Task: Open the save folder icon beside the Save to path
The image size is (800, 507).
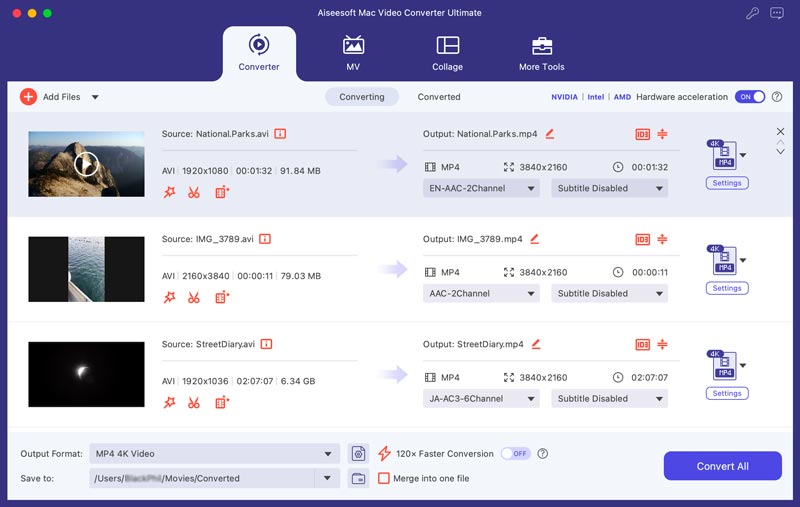Action: [359, 478]
